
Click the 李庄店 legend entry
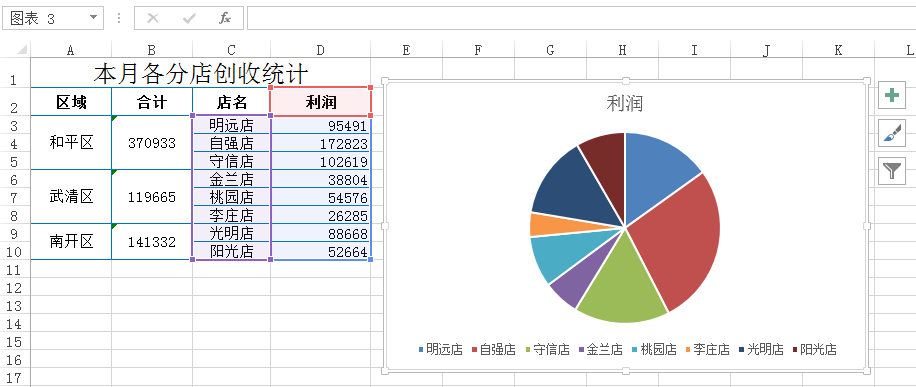click(707, 350)
